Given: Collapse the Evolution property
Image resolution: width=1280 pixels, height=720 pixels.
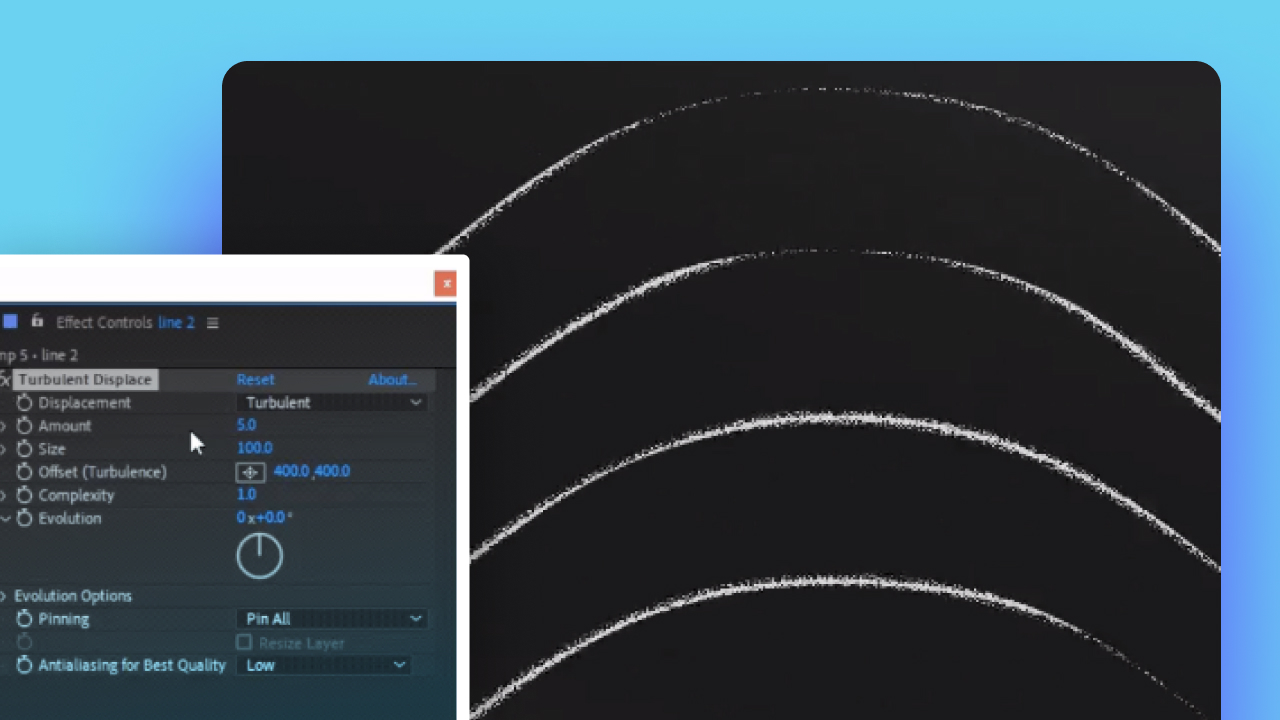Looking at the screenshot, I should pos(5,518).
